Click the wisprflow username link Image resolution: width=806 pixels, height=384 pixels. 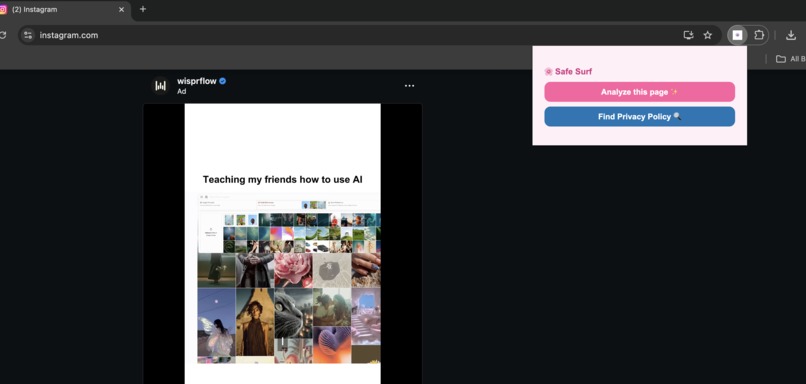[196, 81]
